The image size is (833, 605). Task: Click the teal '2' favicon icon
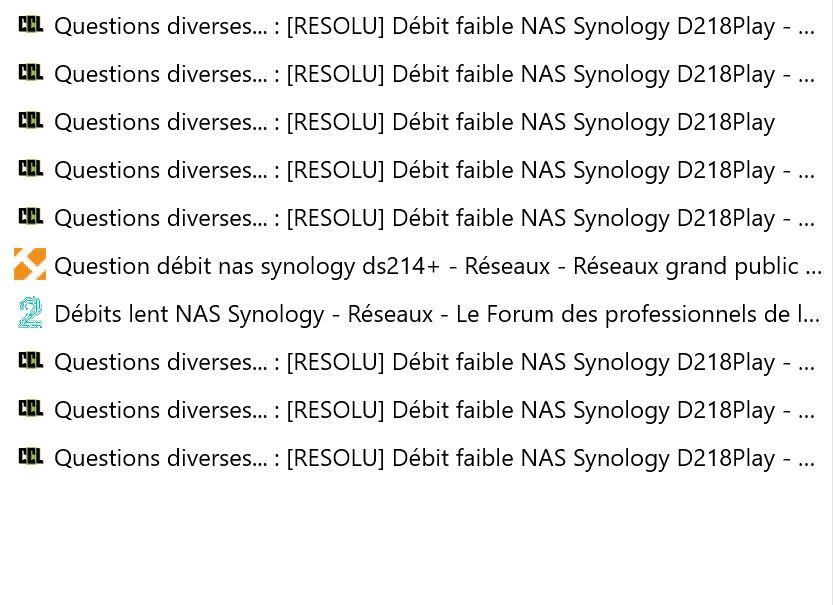30,312
